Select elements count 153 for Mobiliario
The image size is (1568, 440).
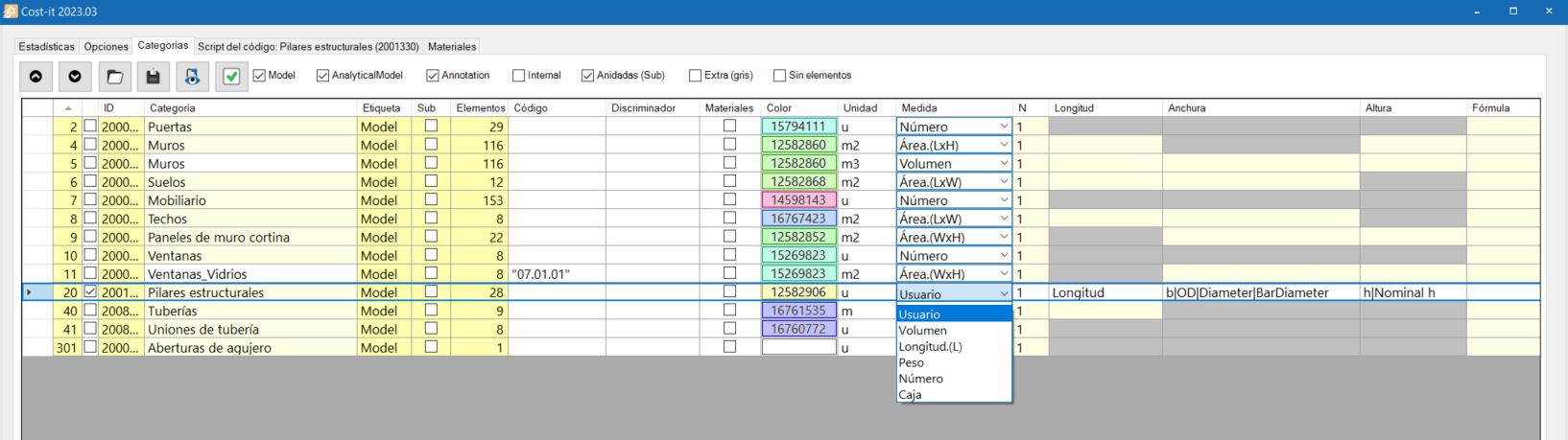[x=480, y=199]
